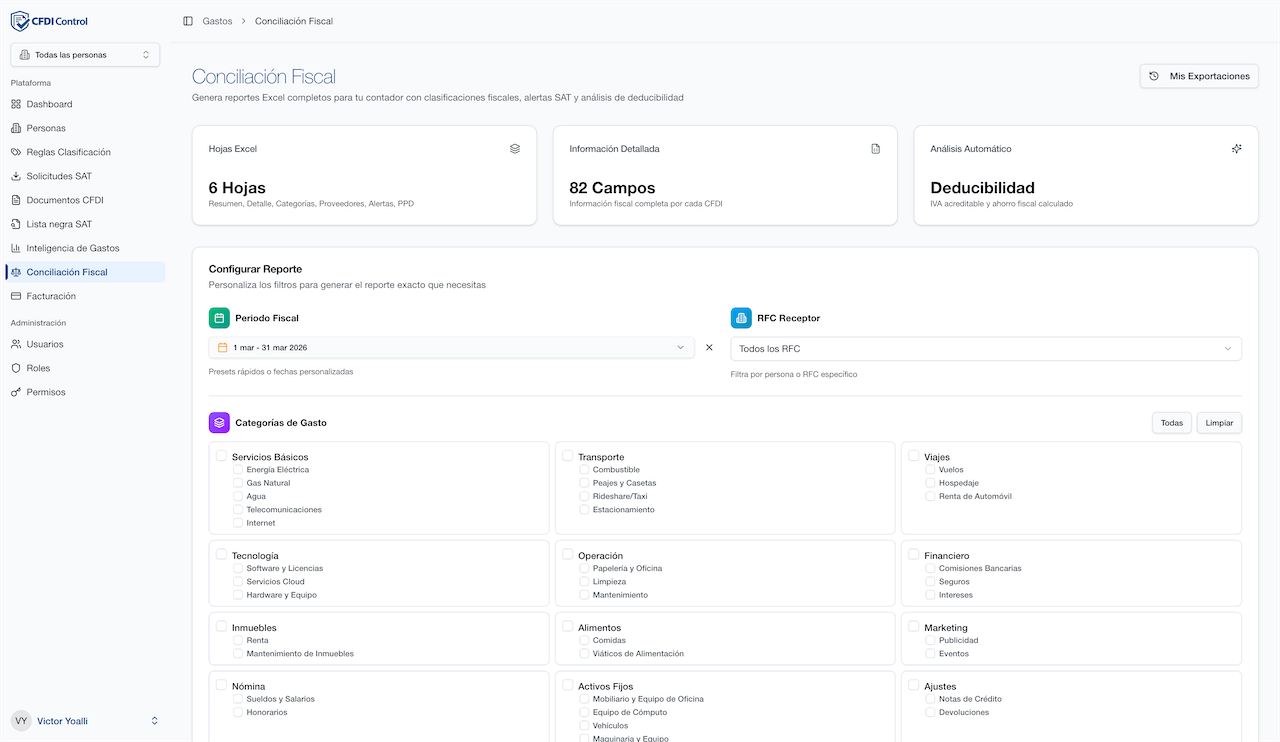Click the green Periodo Fiscal calendar icon

219,318
